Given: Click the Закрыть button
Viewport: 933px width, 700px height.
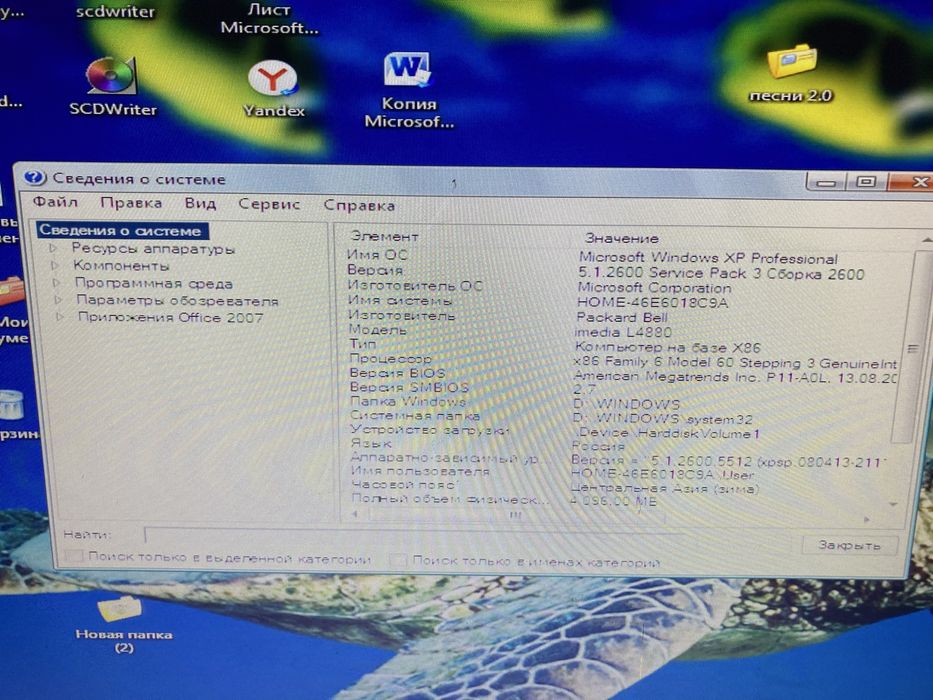Looking at the screenshot, I should [x=849, y=545].
